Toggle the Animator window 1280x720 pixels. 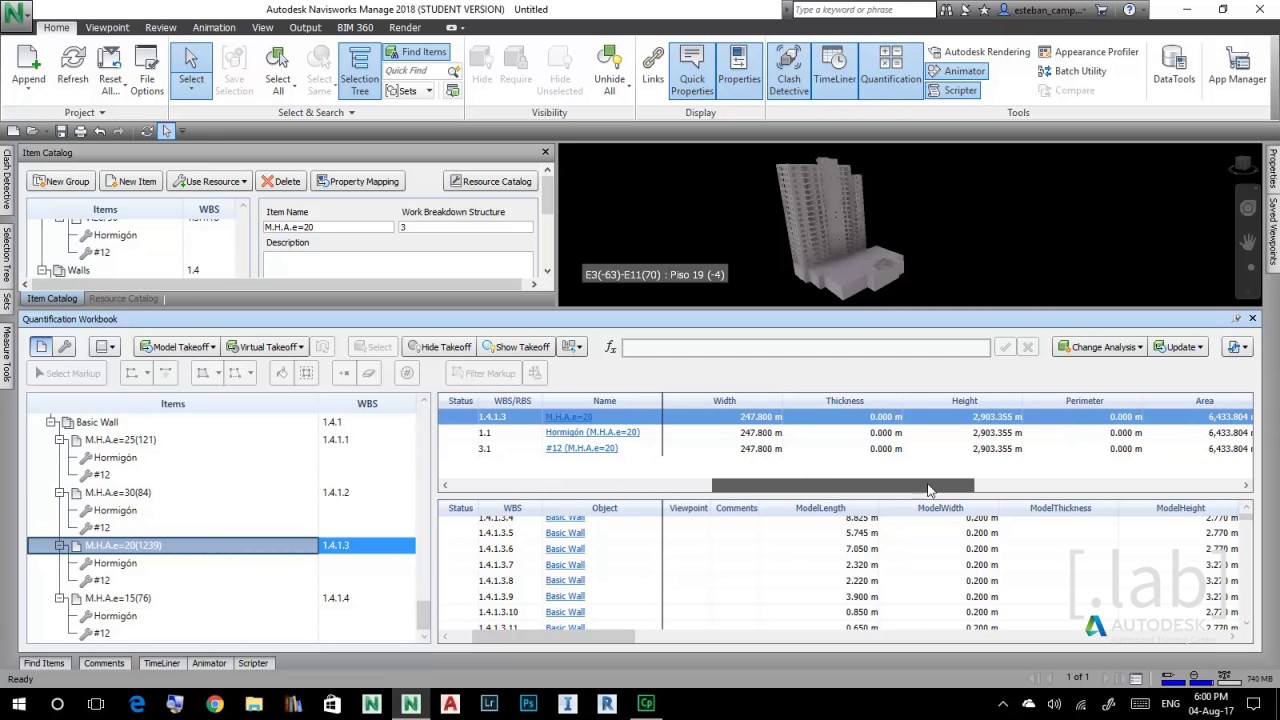956,71
